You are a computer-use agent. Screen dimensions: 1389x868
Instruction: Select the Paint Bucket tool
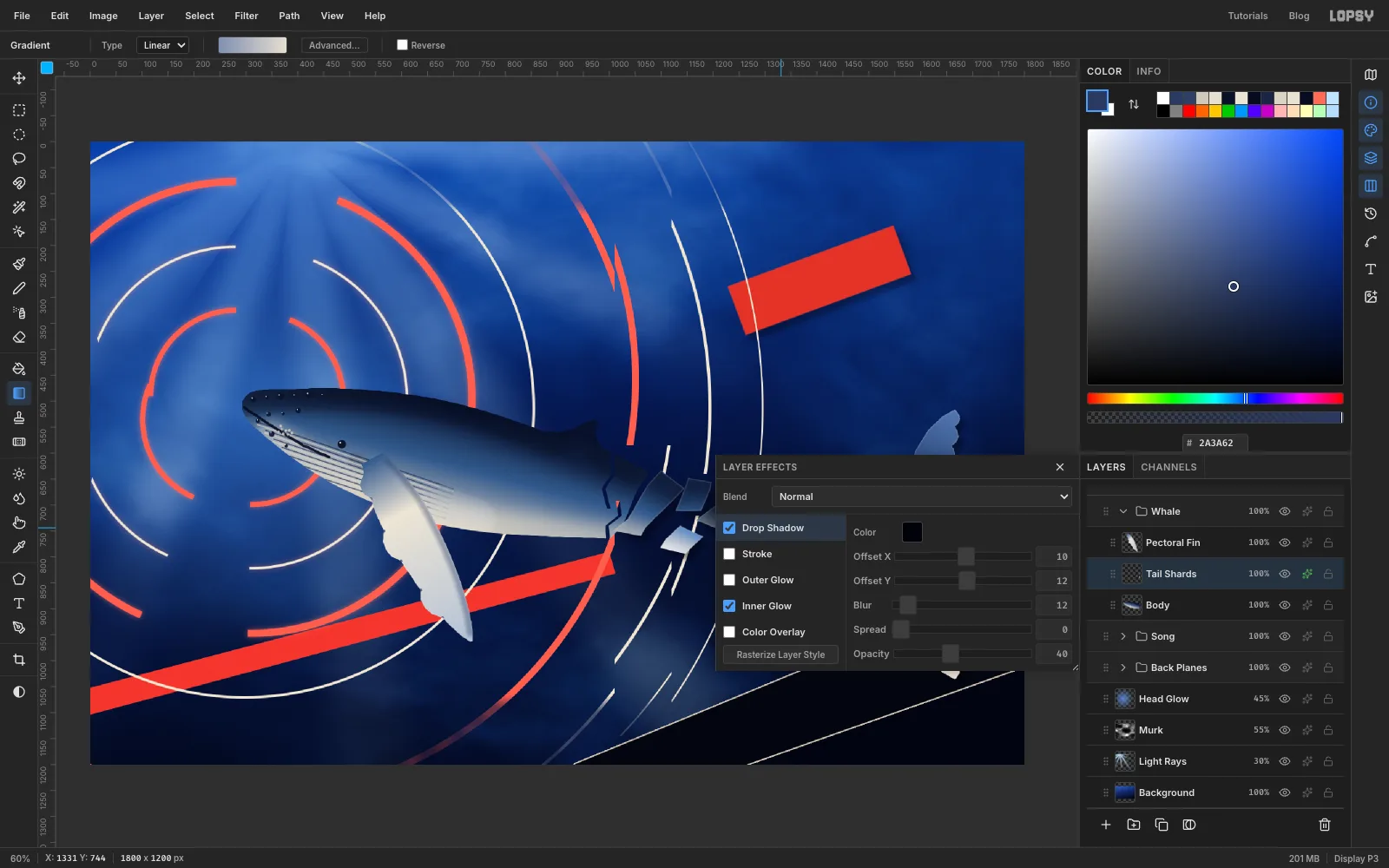18,369
